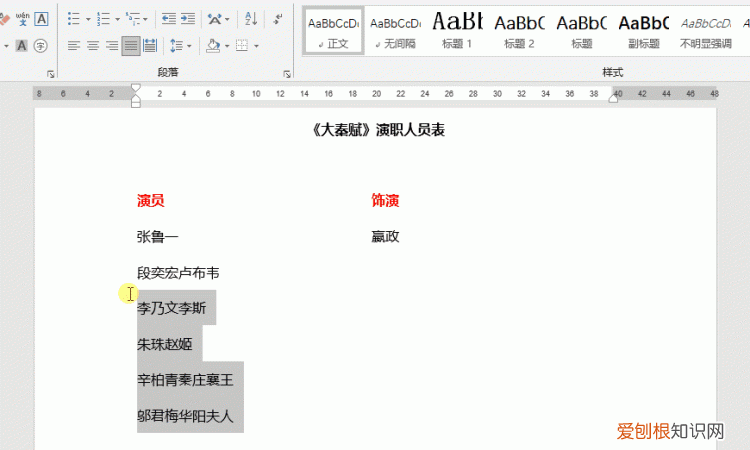Apply borders to selection

242,46
